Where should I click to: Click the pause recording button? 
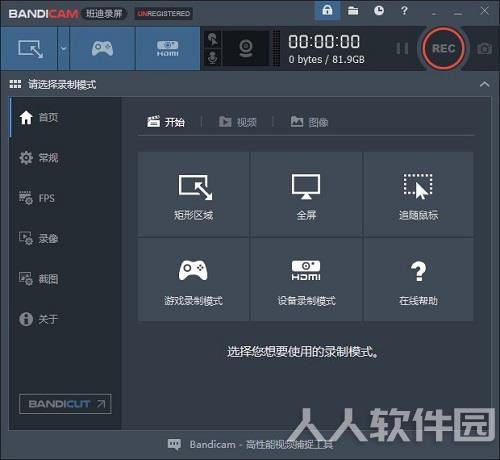pos(402,49)
